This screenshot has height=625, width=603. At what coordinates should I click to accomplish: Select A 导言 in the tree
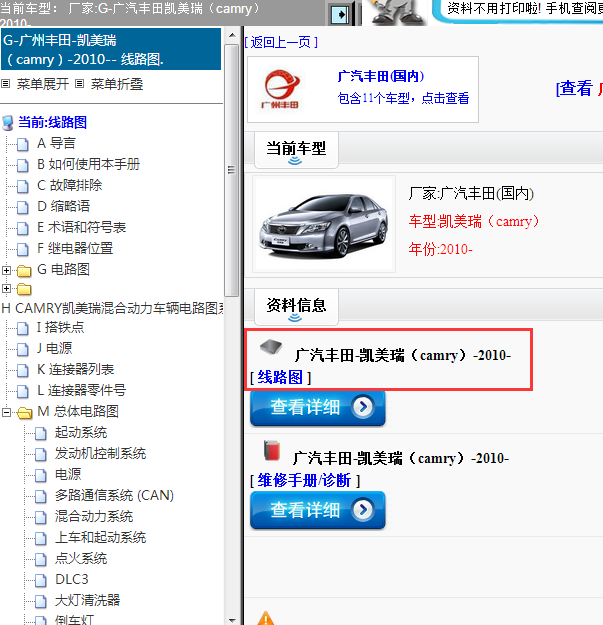coord(56,143)
